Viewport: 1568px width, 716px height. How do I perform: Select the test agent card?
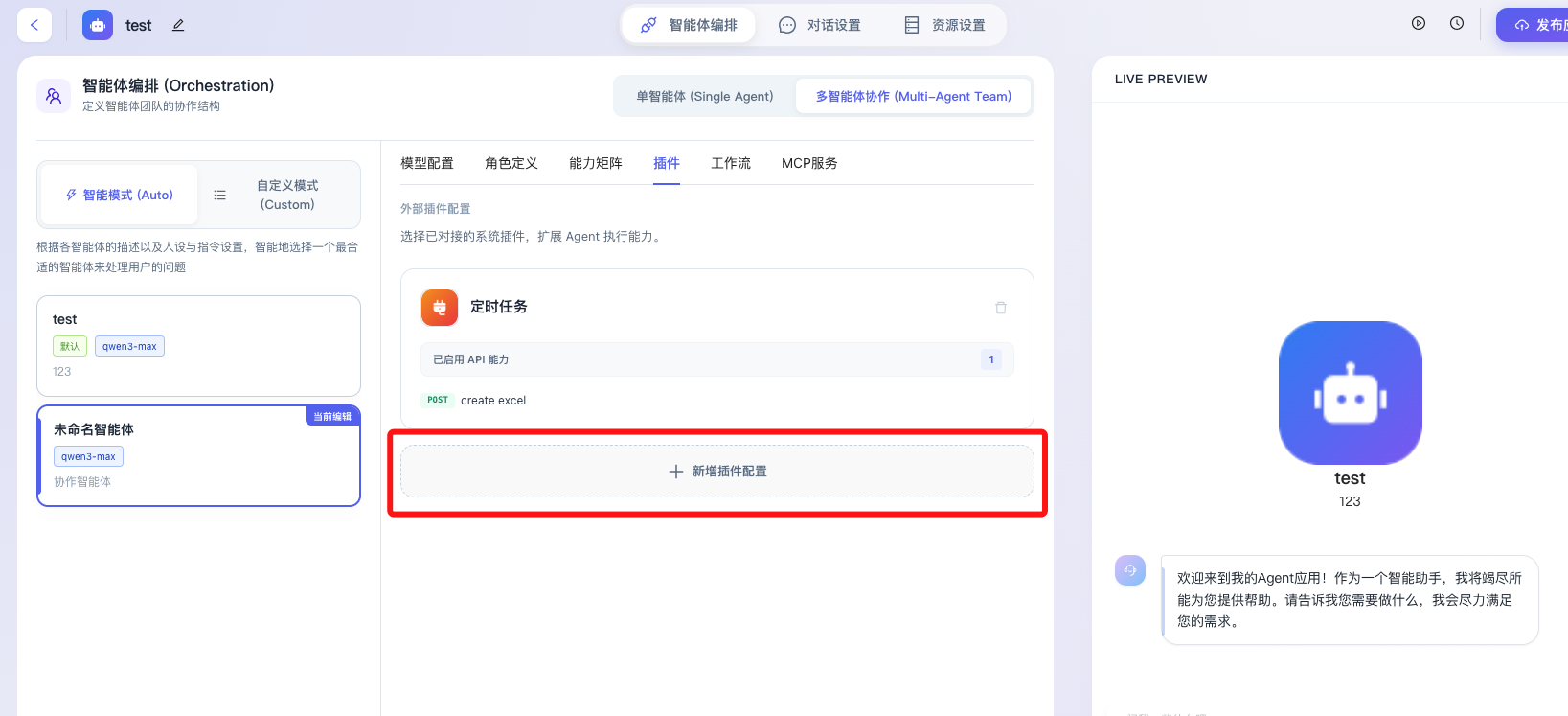198,345
